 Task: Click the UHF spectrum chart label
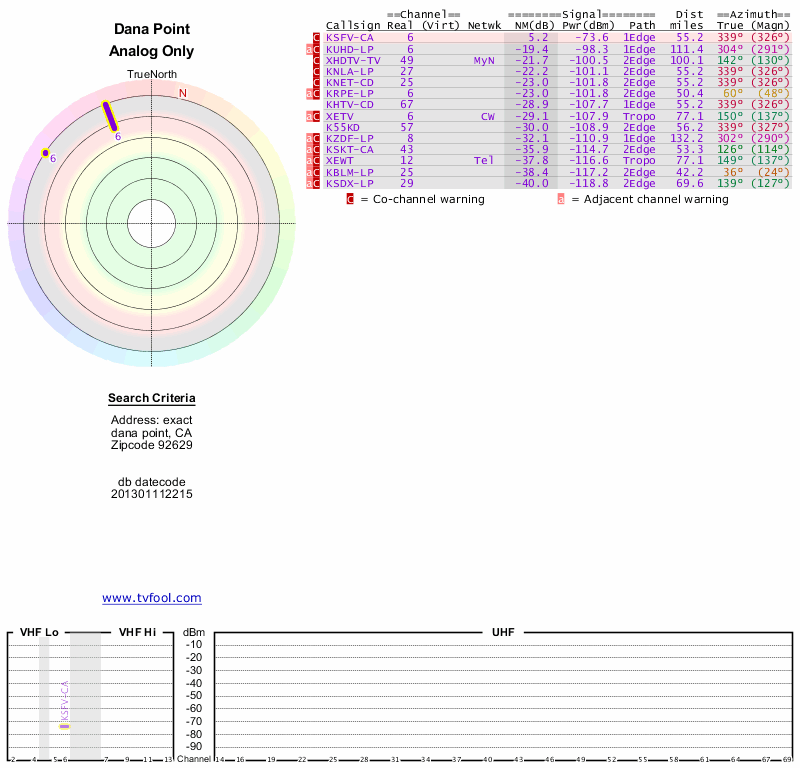pyautogui.click(x=504, y=633)
